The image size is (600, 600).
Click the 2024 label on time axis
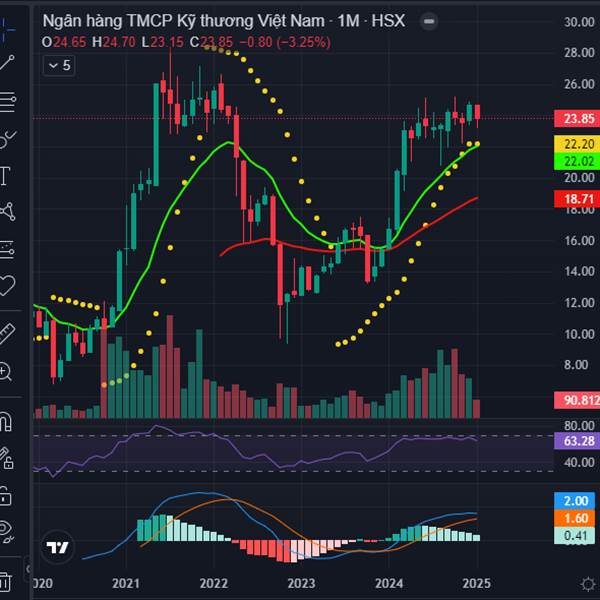pos(389,584)
